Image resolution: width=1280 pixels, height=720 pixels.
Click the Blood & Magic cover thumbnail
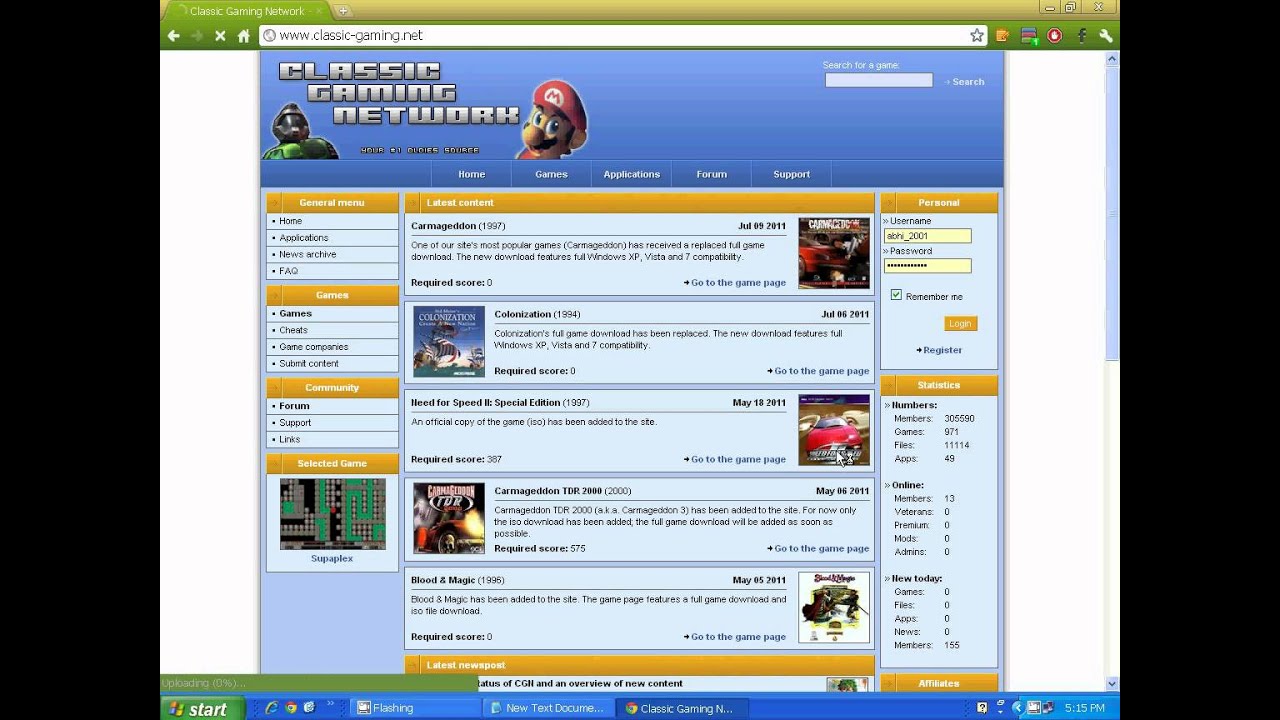pyautogui.click(x=834, y=607)
